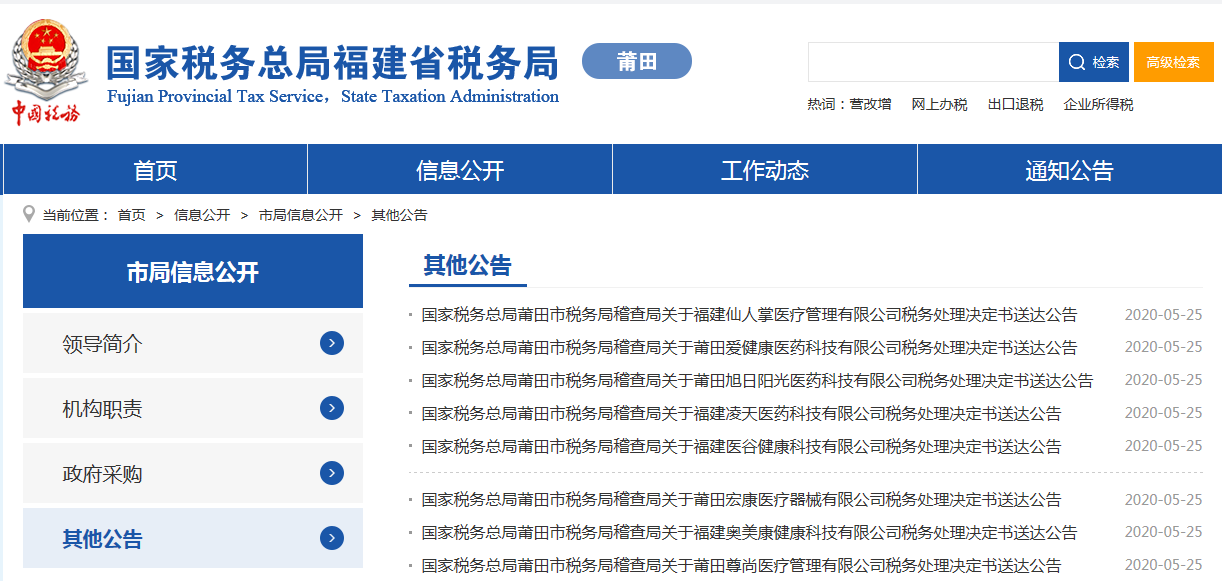Screen dimensions: 1222x581
Task: Click hot keyword 营改增
Action: 870,105
